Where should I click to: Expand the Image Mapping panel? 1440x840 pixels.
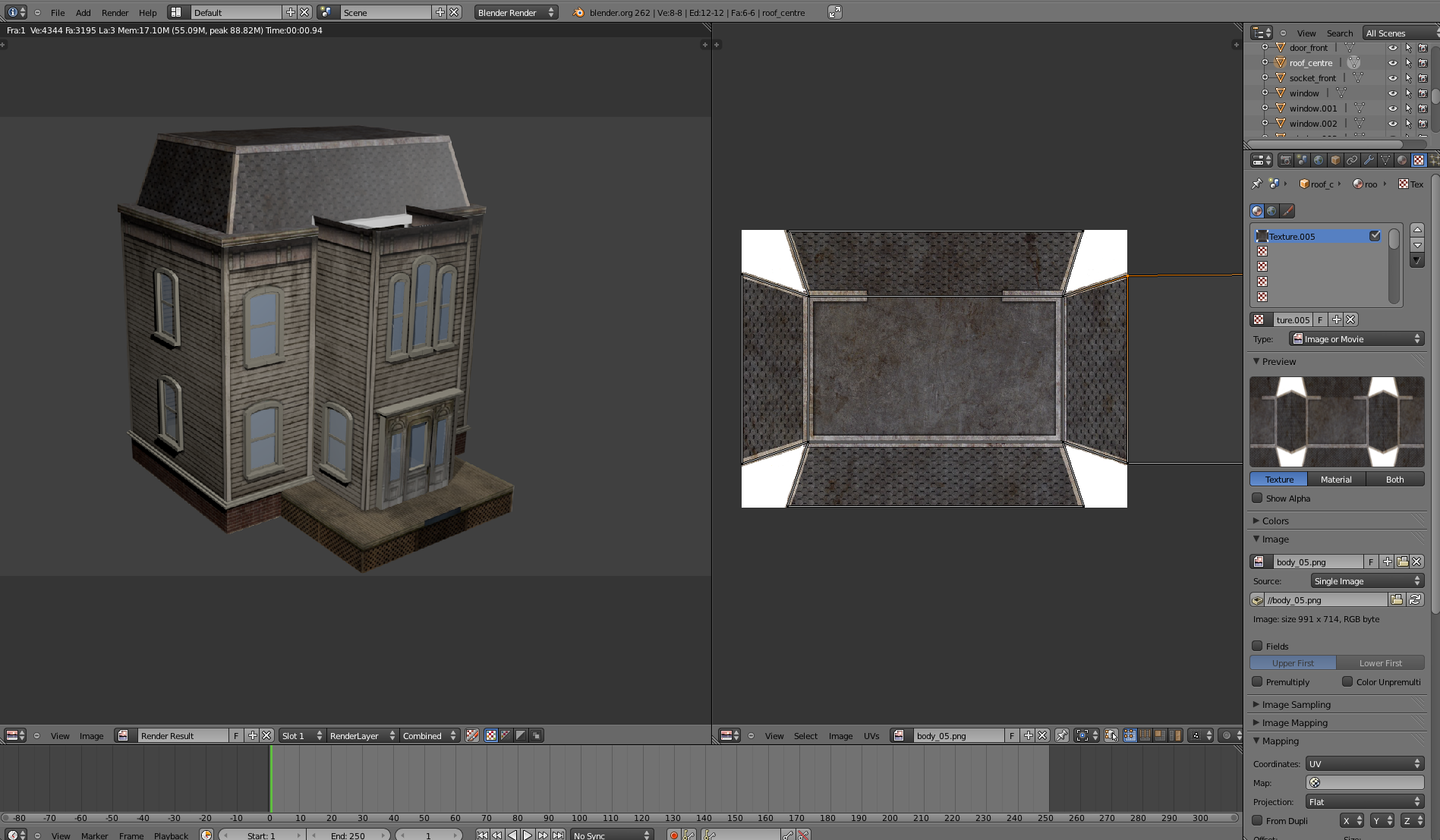pyautogui.click(x=1294, y=722)
